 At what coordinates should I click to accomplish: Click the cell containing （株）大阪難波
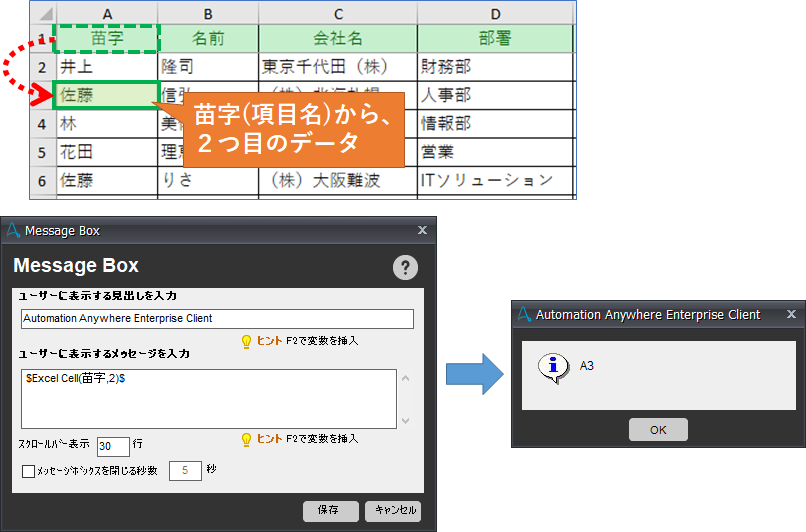(338, 180)
